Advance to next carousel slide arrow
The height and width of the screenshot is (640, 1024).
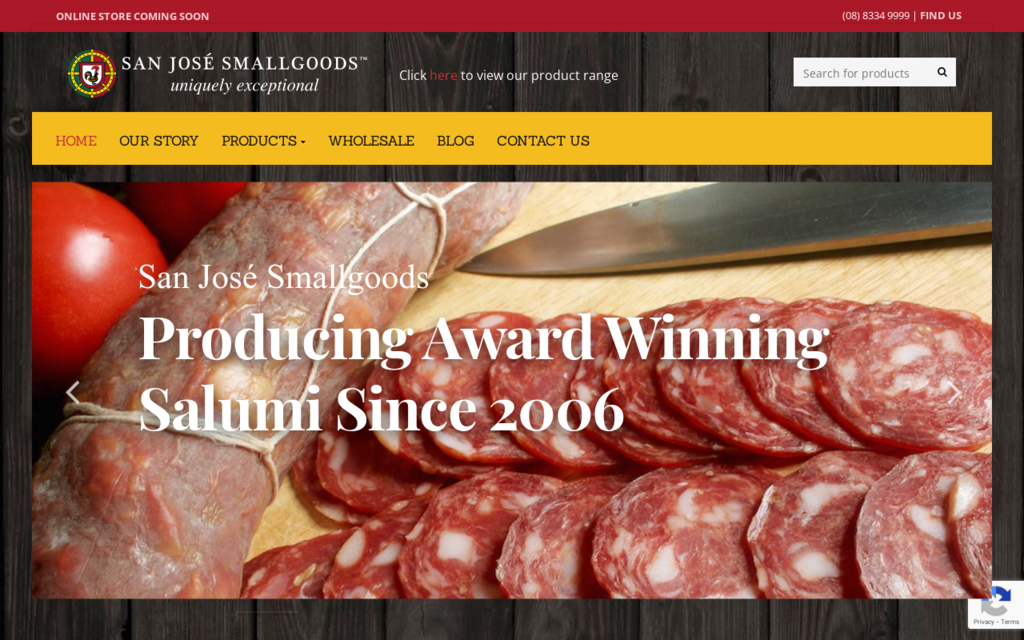954,392
